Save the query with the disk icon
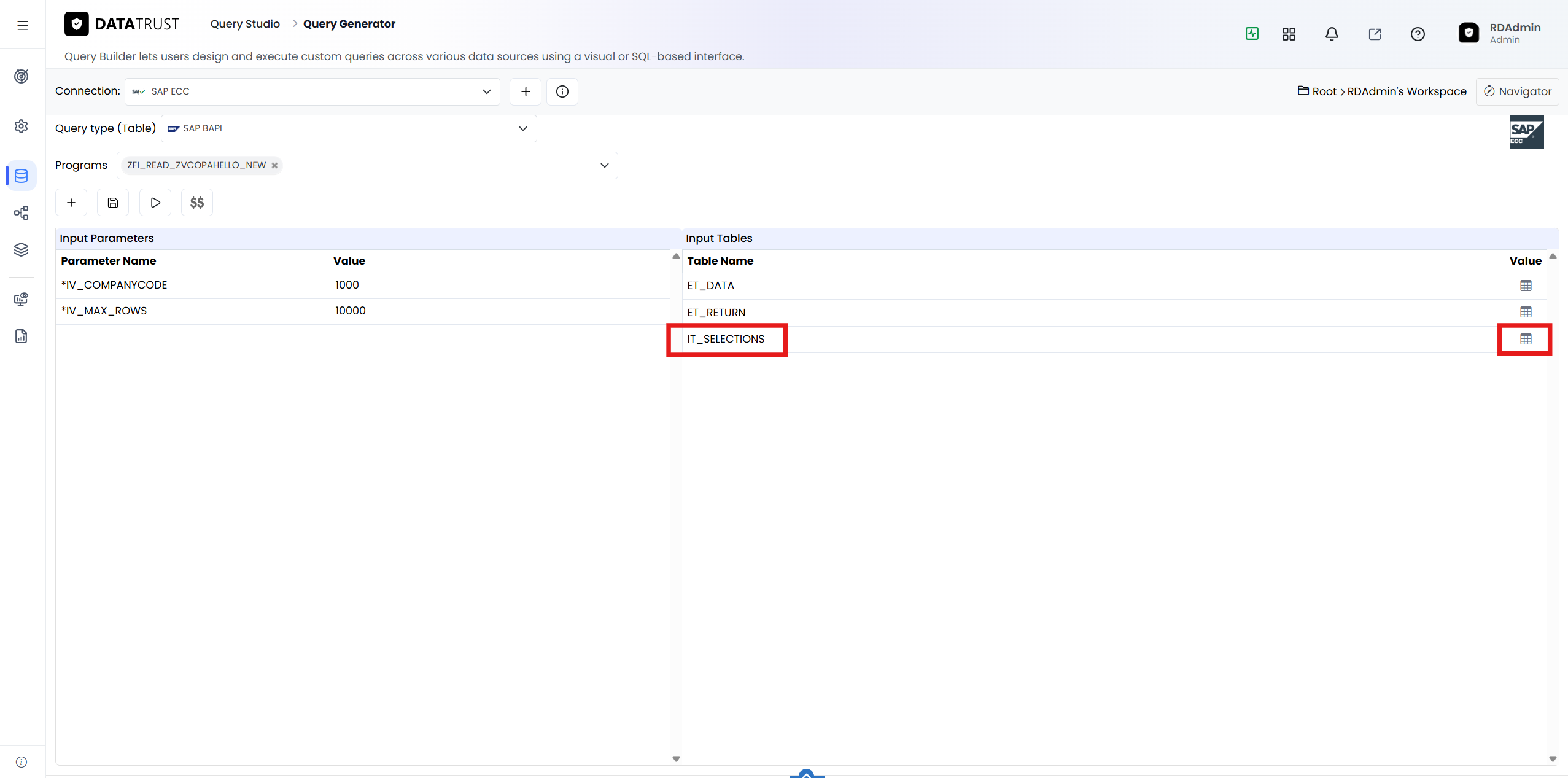 tap(113, 203)
